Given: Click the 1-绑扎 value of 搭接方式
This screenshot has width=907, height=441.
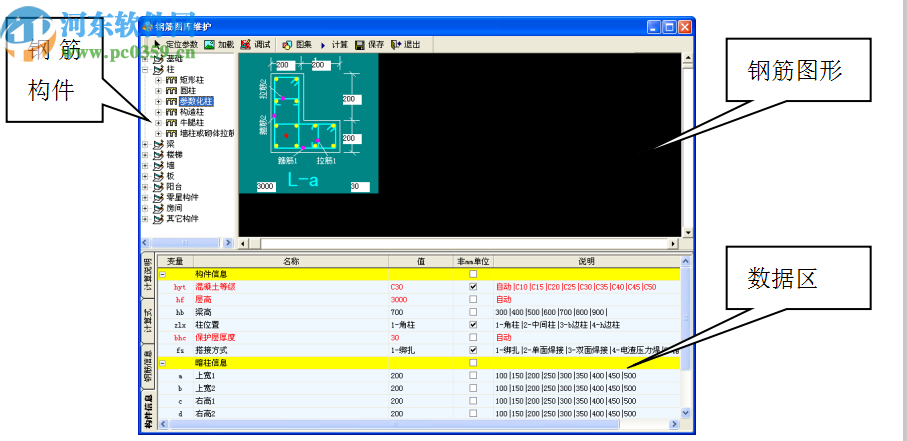Looking at the screenshot, I should point(421,350).
